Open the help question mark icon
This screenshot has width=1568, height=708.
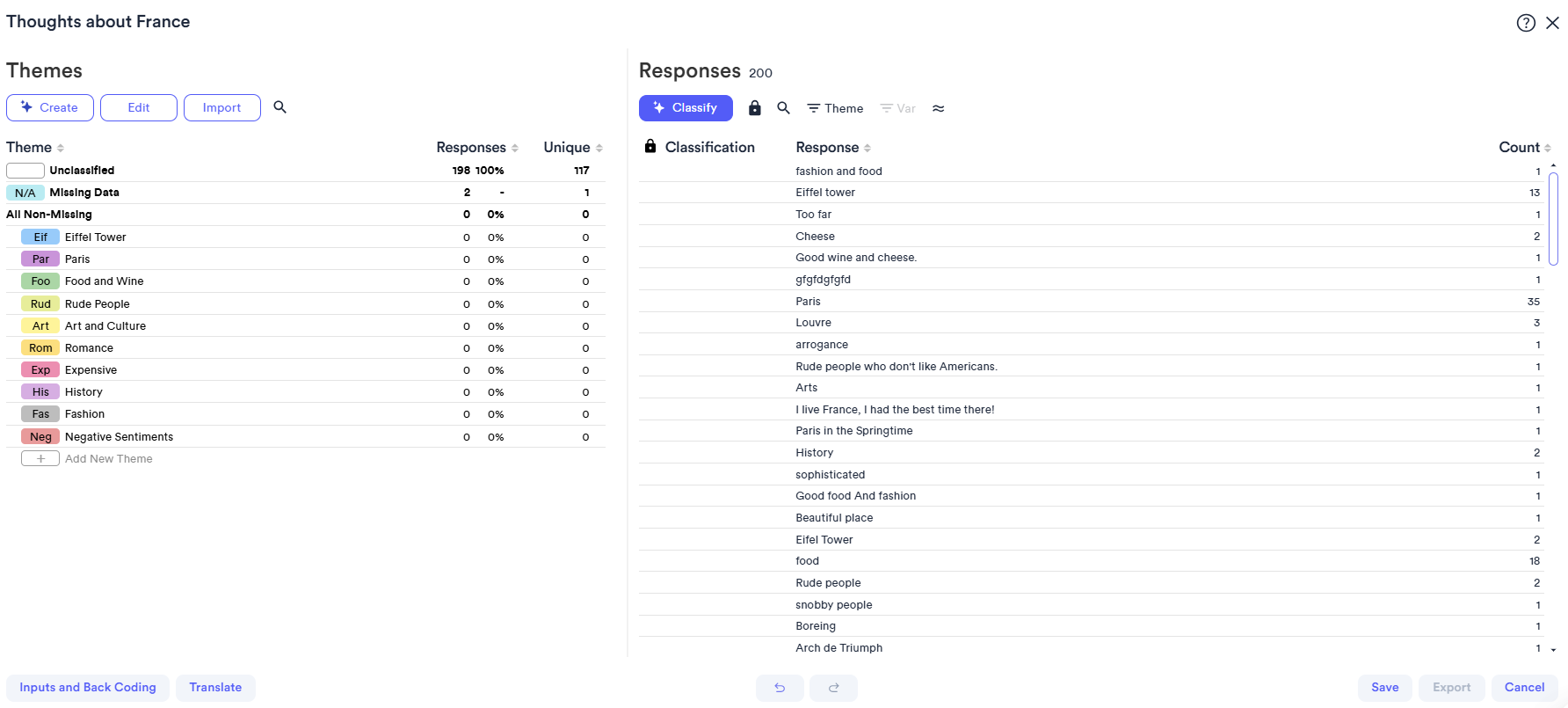1526,23
